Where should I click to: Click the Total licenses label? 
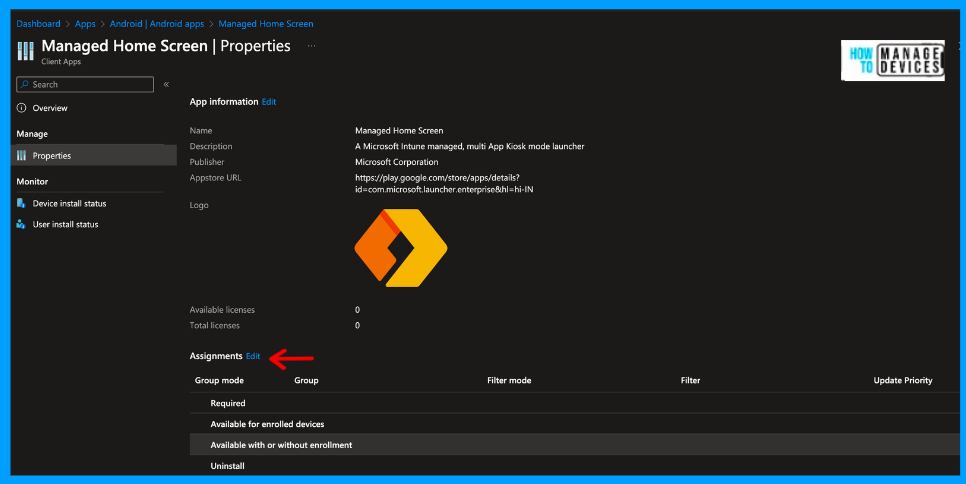click(214, 325)
